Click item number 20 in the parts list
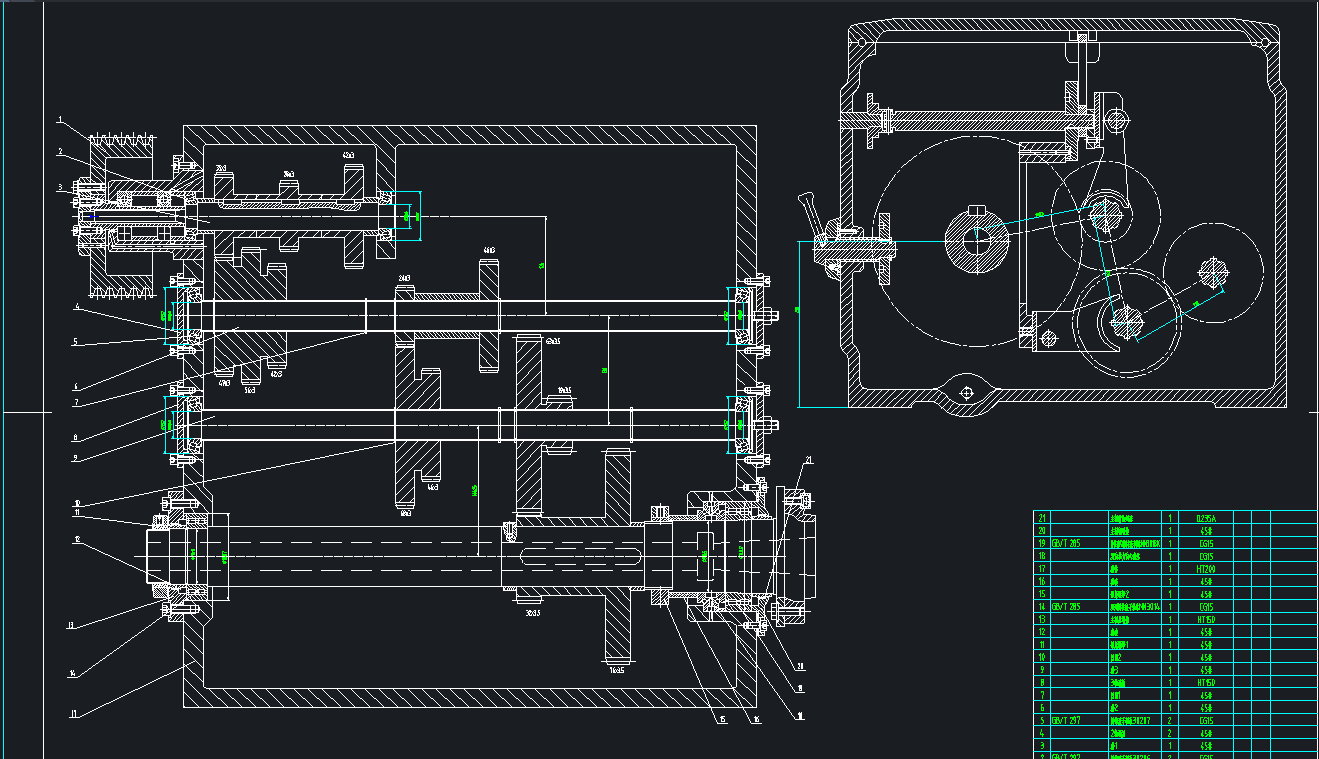This screenshot has height=759, width=1319. (x=1043, y=532)
